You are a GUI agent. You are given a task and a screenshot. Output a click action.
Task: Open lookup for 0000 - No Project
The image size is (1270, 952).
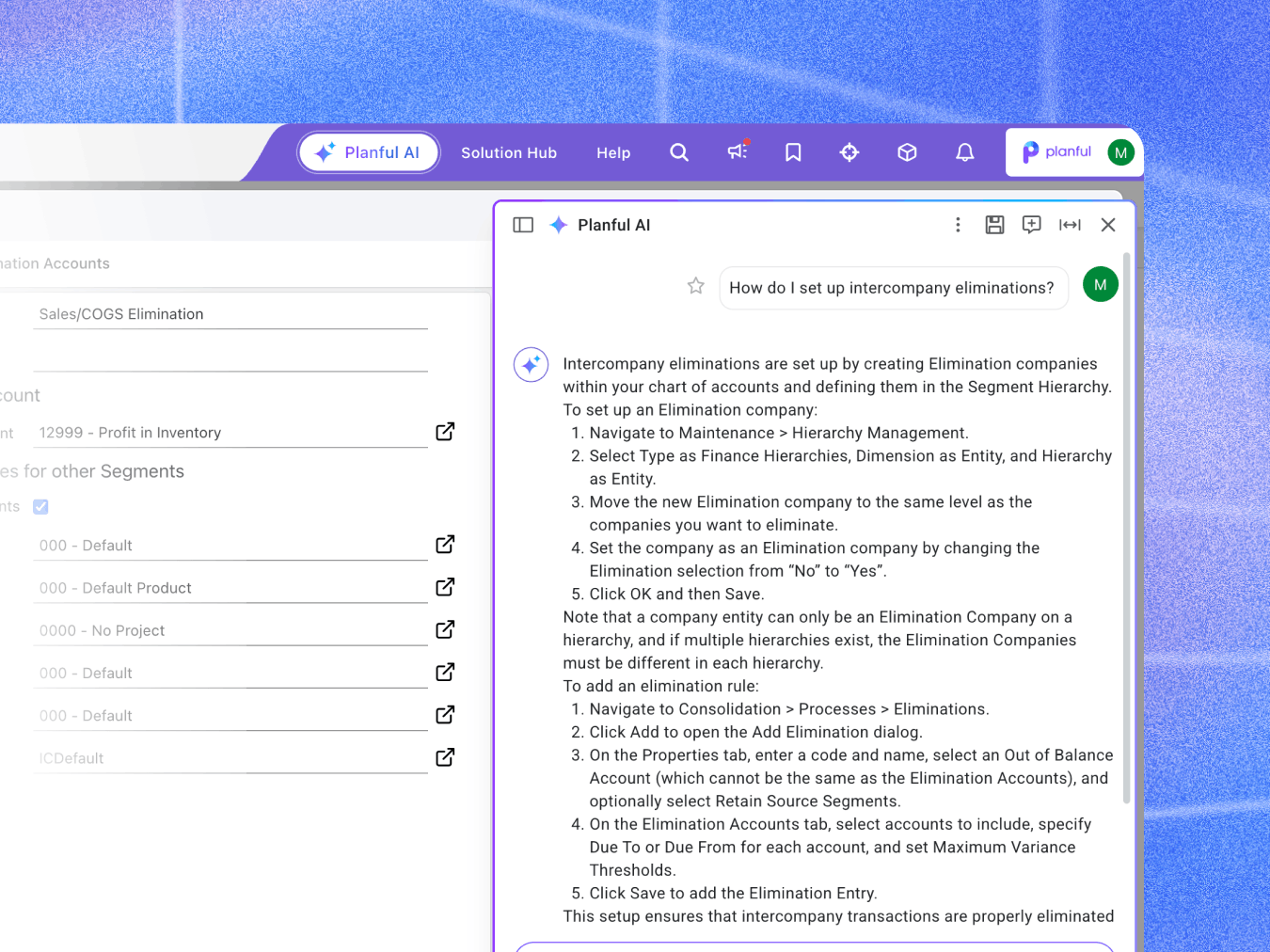tap(446, 629)
